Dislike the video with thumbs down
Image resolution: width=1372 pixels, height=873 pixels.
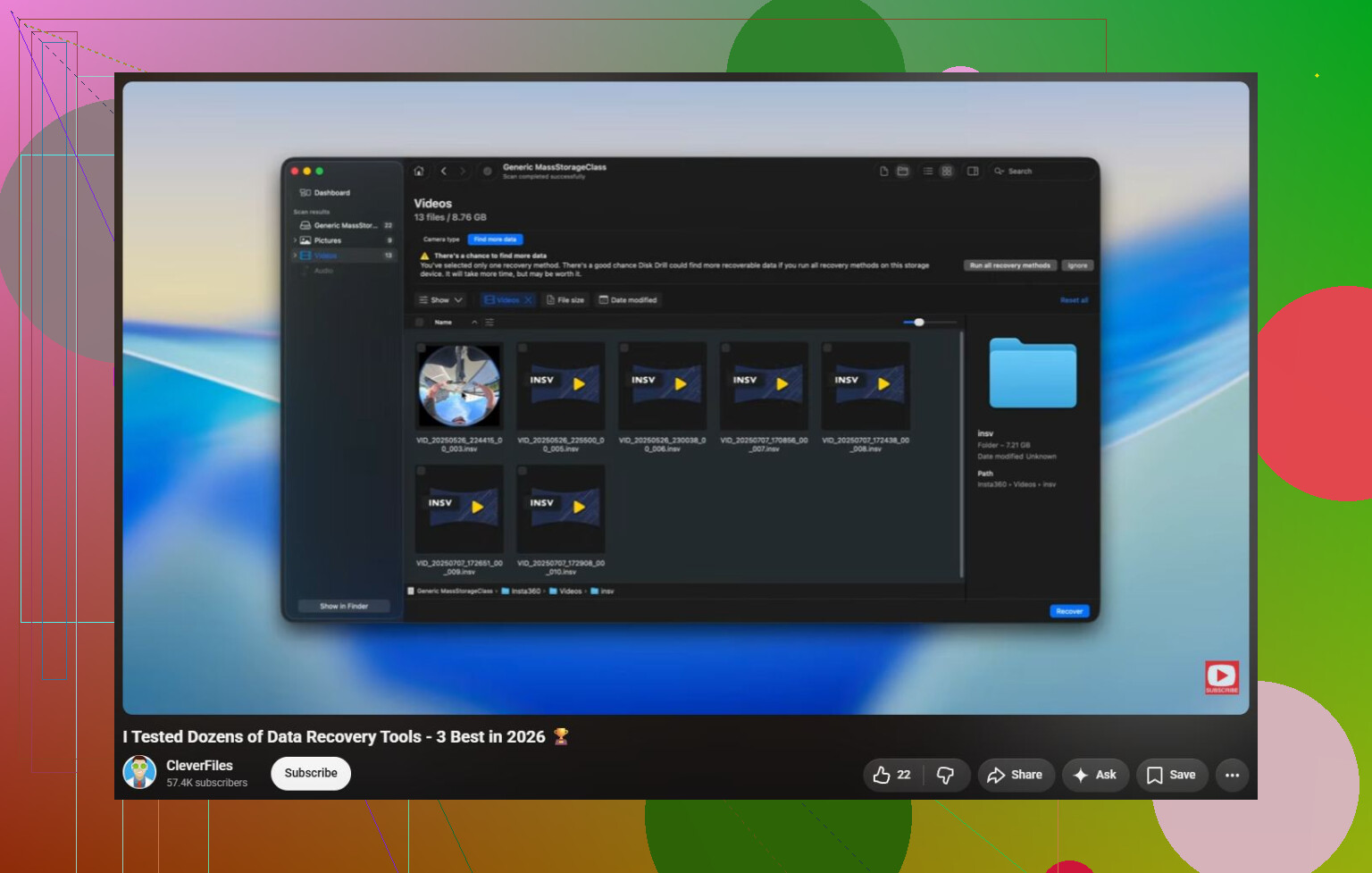(945, 775)
